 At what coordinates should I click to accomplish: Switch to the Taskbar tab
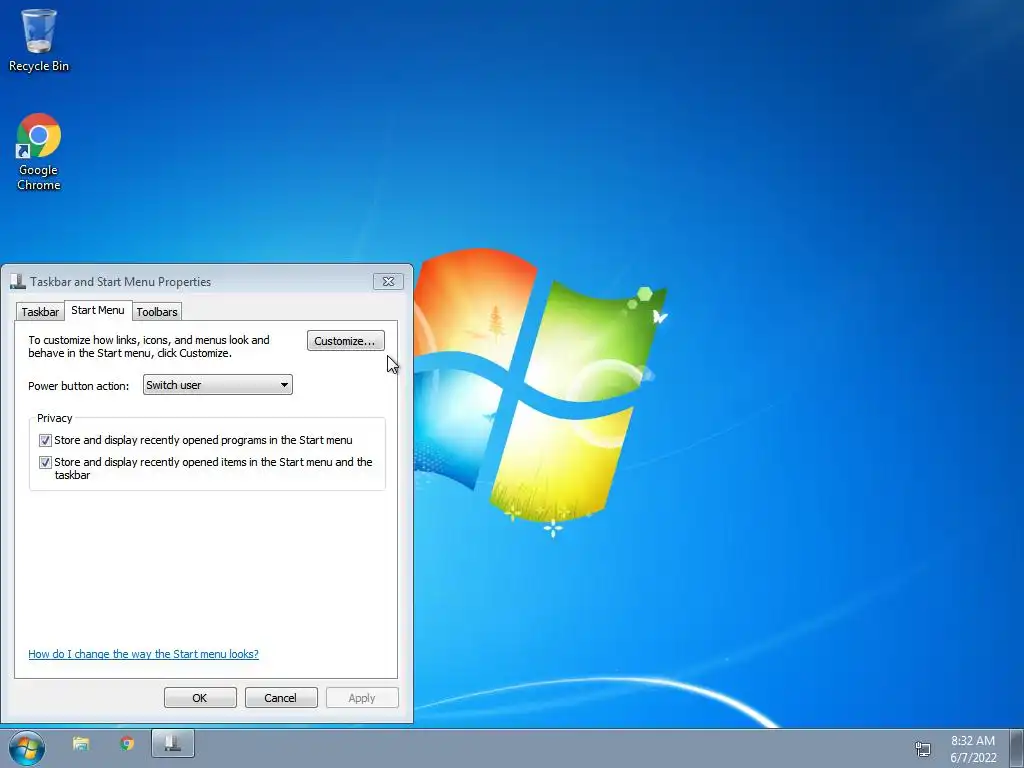[40, 312]
